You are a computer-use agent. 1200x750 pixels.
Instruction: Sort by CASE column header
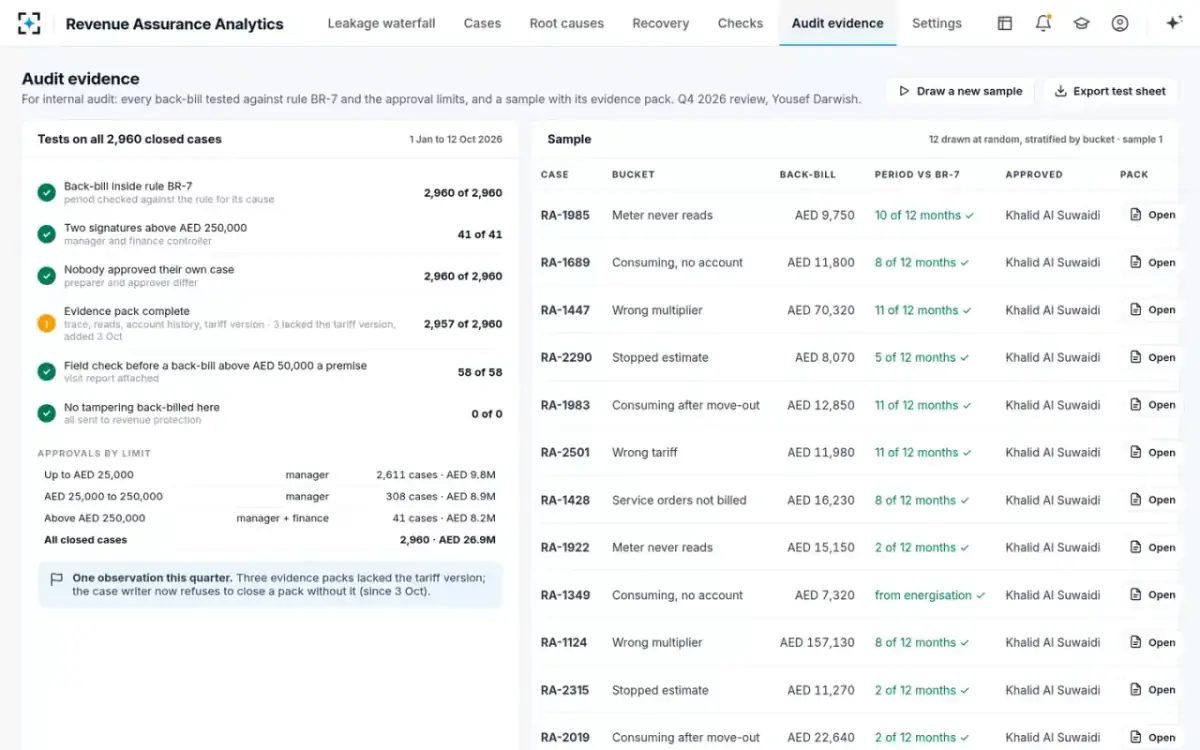554,174
